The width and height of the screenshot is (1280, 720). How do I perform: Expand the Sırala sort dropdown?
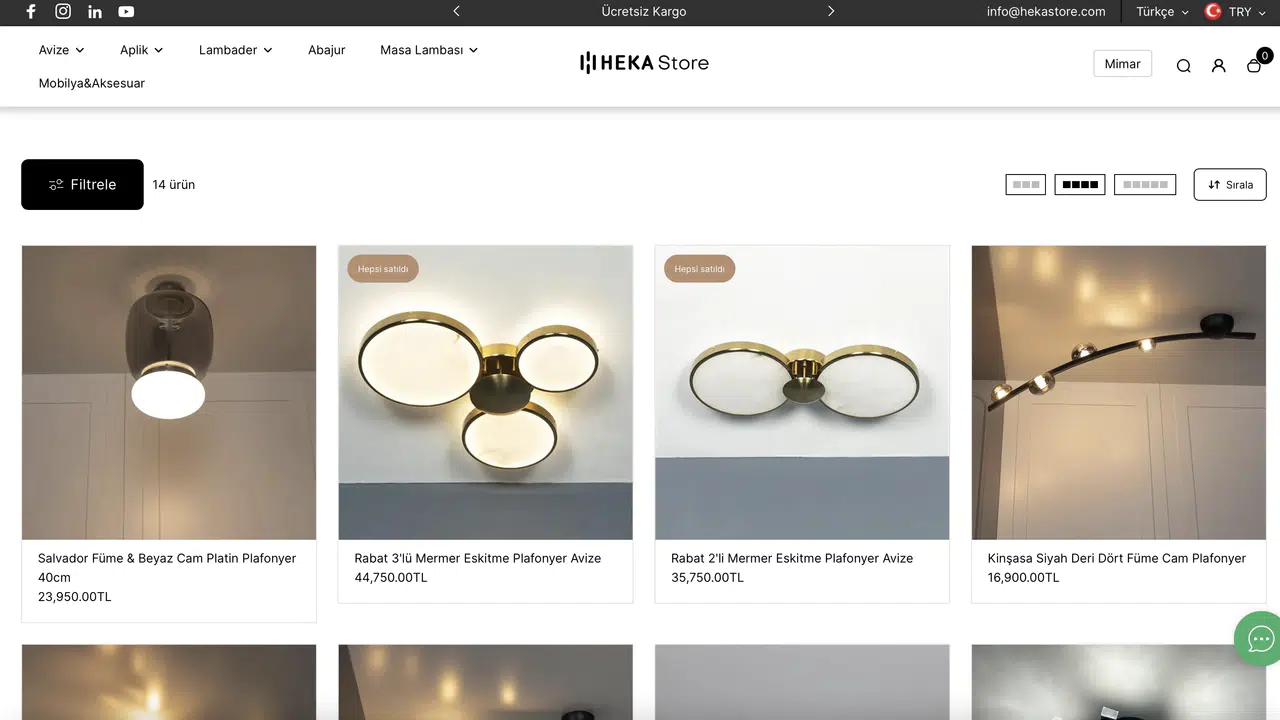click(x=1229, y=184)
